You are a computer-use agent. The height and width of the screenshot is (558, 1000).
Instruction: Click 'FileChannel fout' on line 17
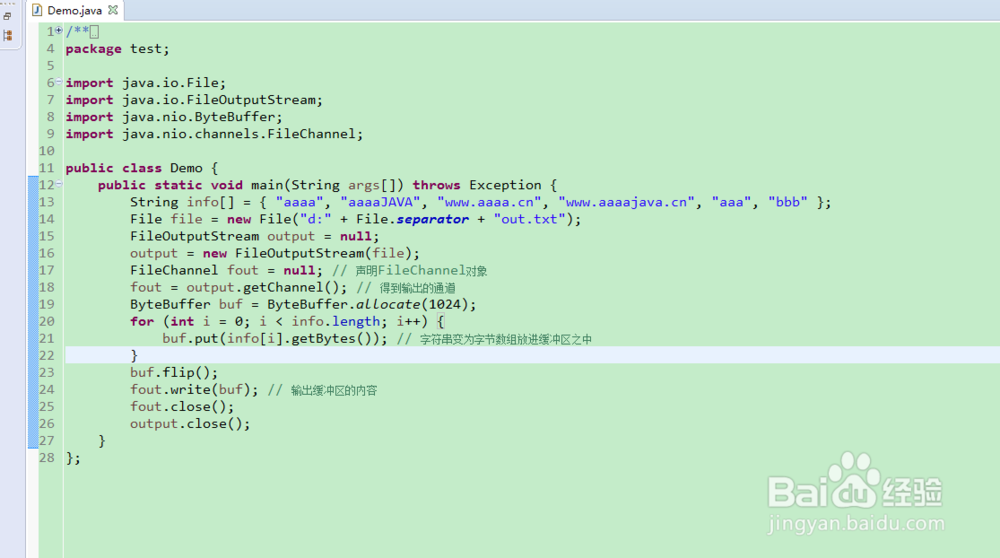tap(194, 270)
